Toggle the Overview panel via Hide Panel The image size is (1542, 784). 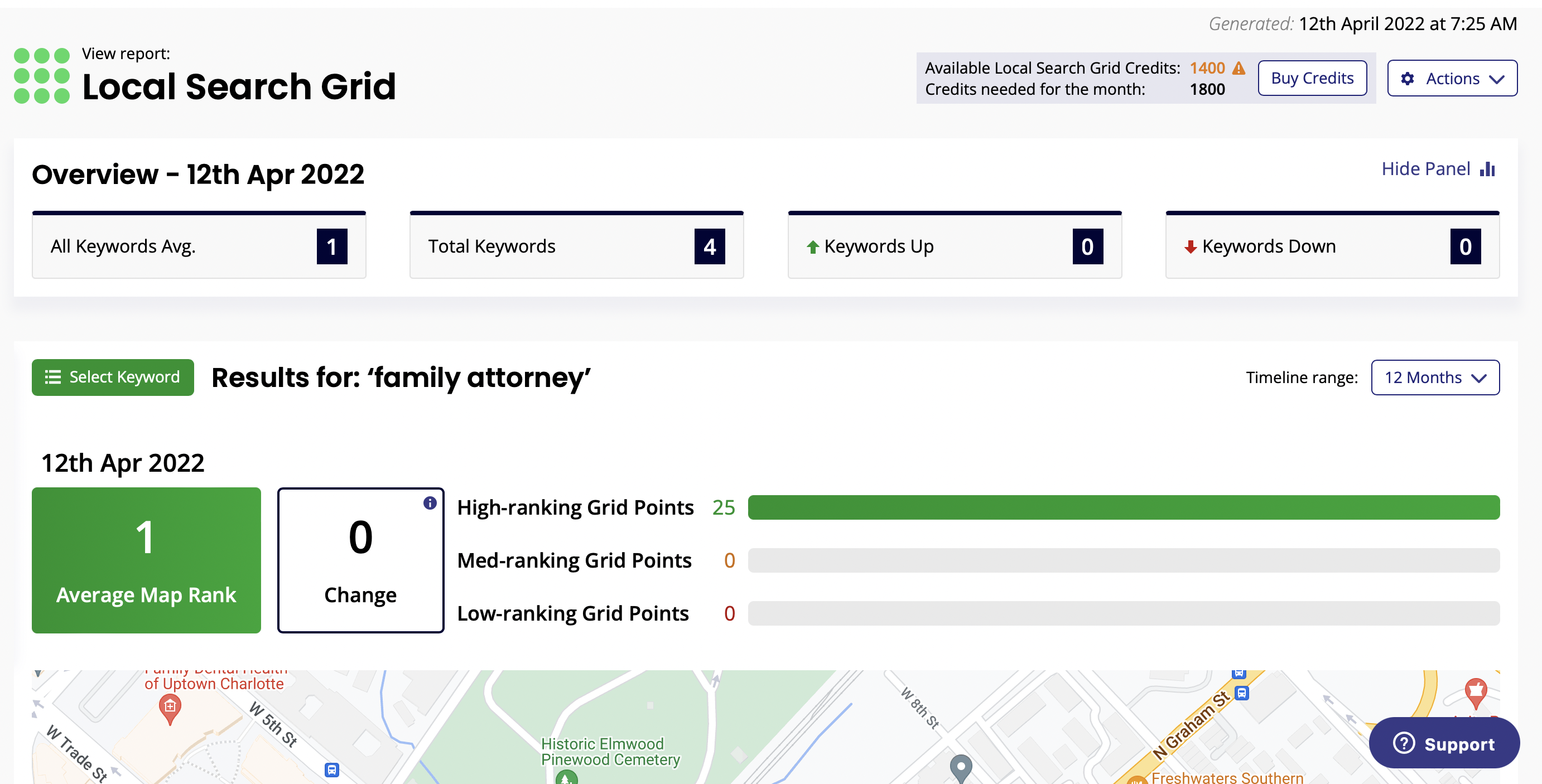tap(1426, 169)
